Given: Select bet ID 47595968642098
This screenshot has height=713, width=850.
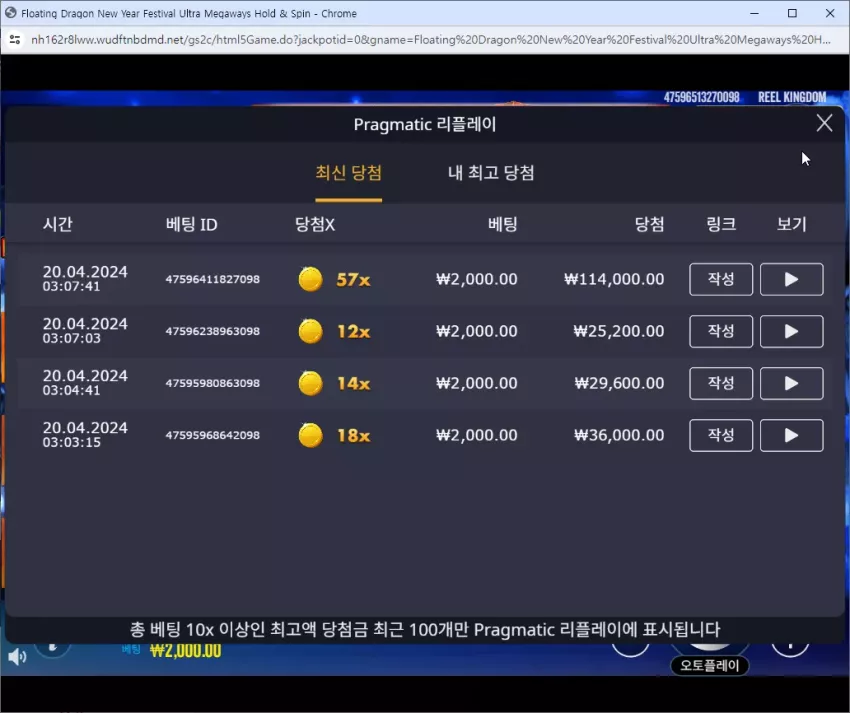Looking at the screenshot, I should coord(212,435).
